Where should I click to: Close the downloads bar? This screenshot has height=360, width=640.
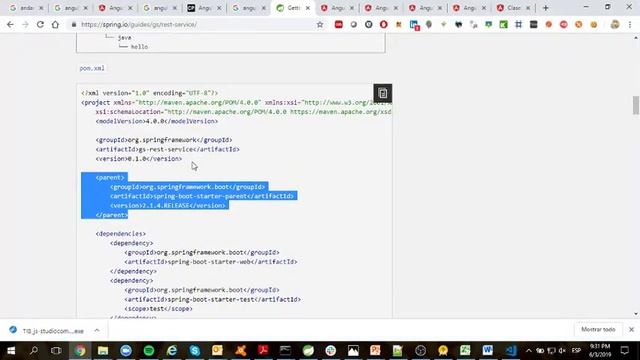pyautogui.click(x=631, y=329)
